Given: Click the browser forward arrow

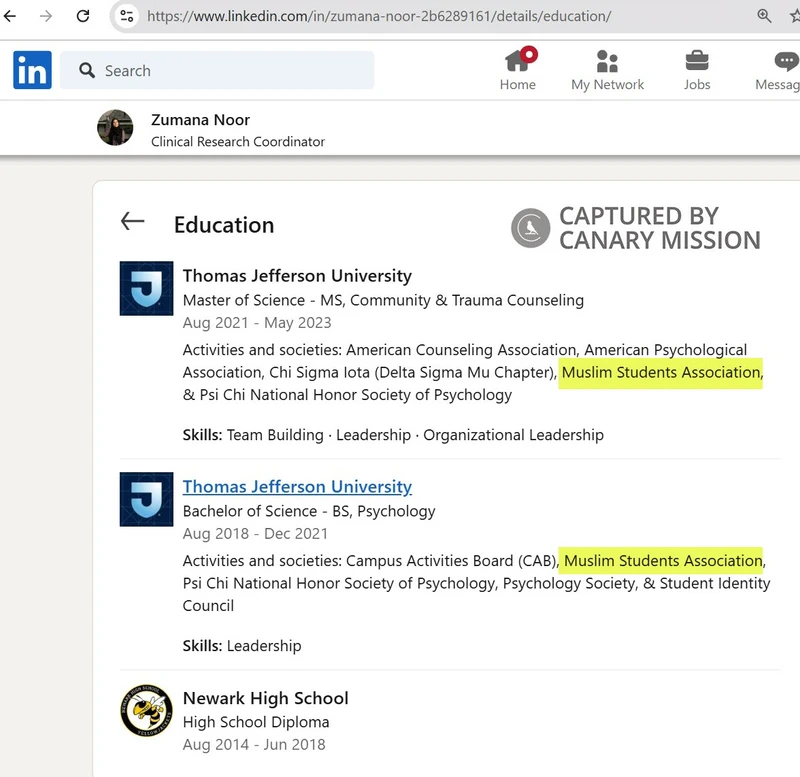Looking at the screenshot, I should pos(46,16).
